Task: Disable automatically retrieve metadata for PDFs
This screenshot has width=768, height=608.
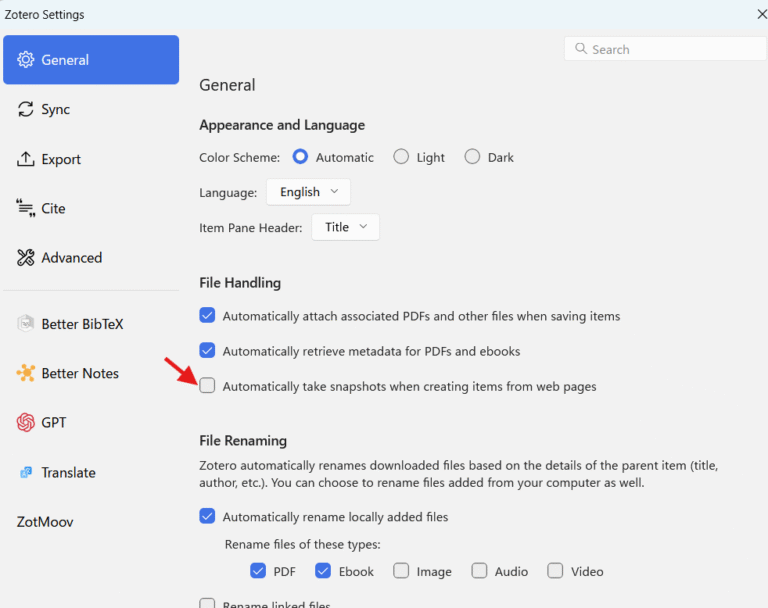Action: click(x=207, y=351)
